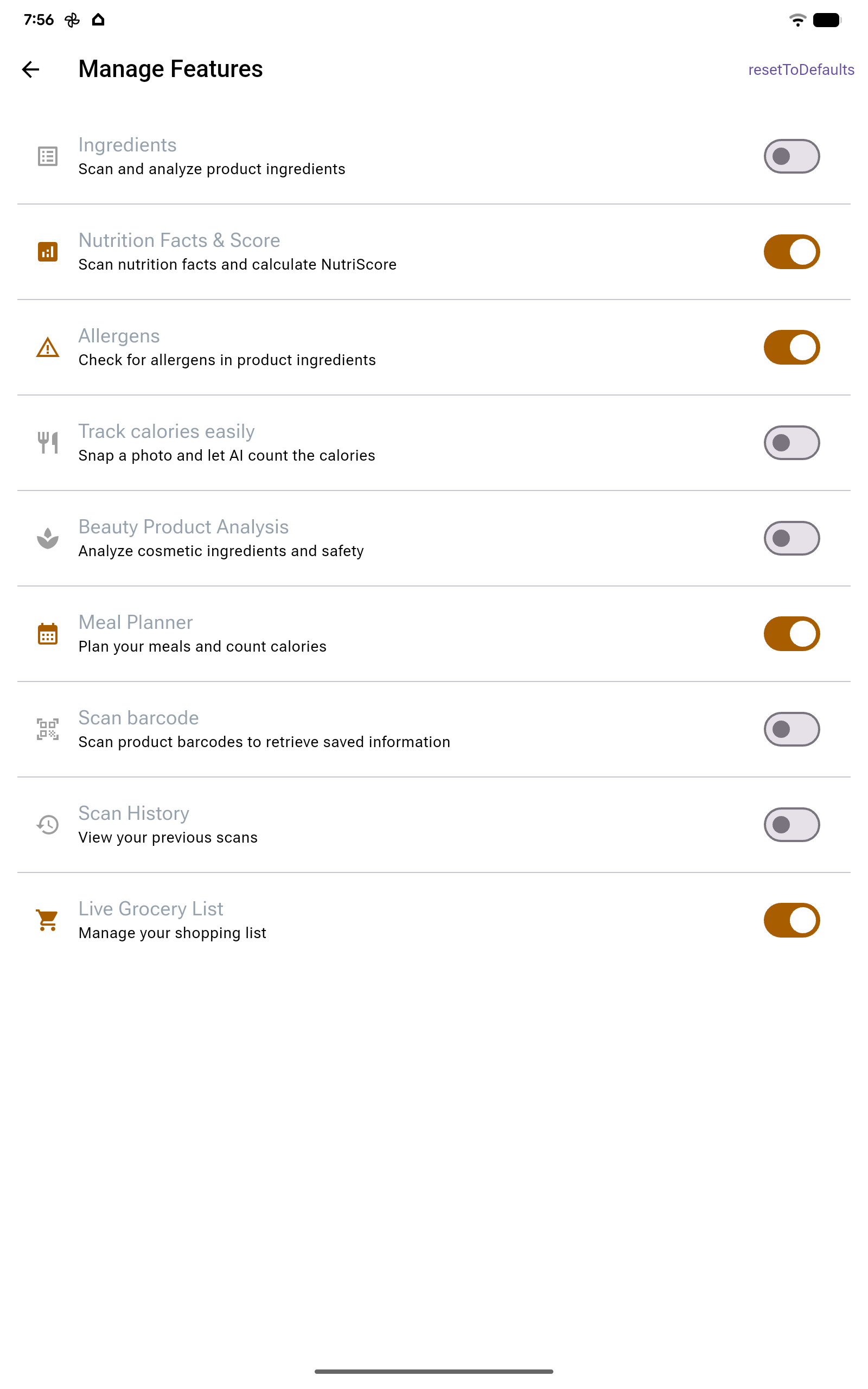Click the Nutrition Facts bar chart icon
This screenshot has width=868, height=1389.
[48, 251]
